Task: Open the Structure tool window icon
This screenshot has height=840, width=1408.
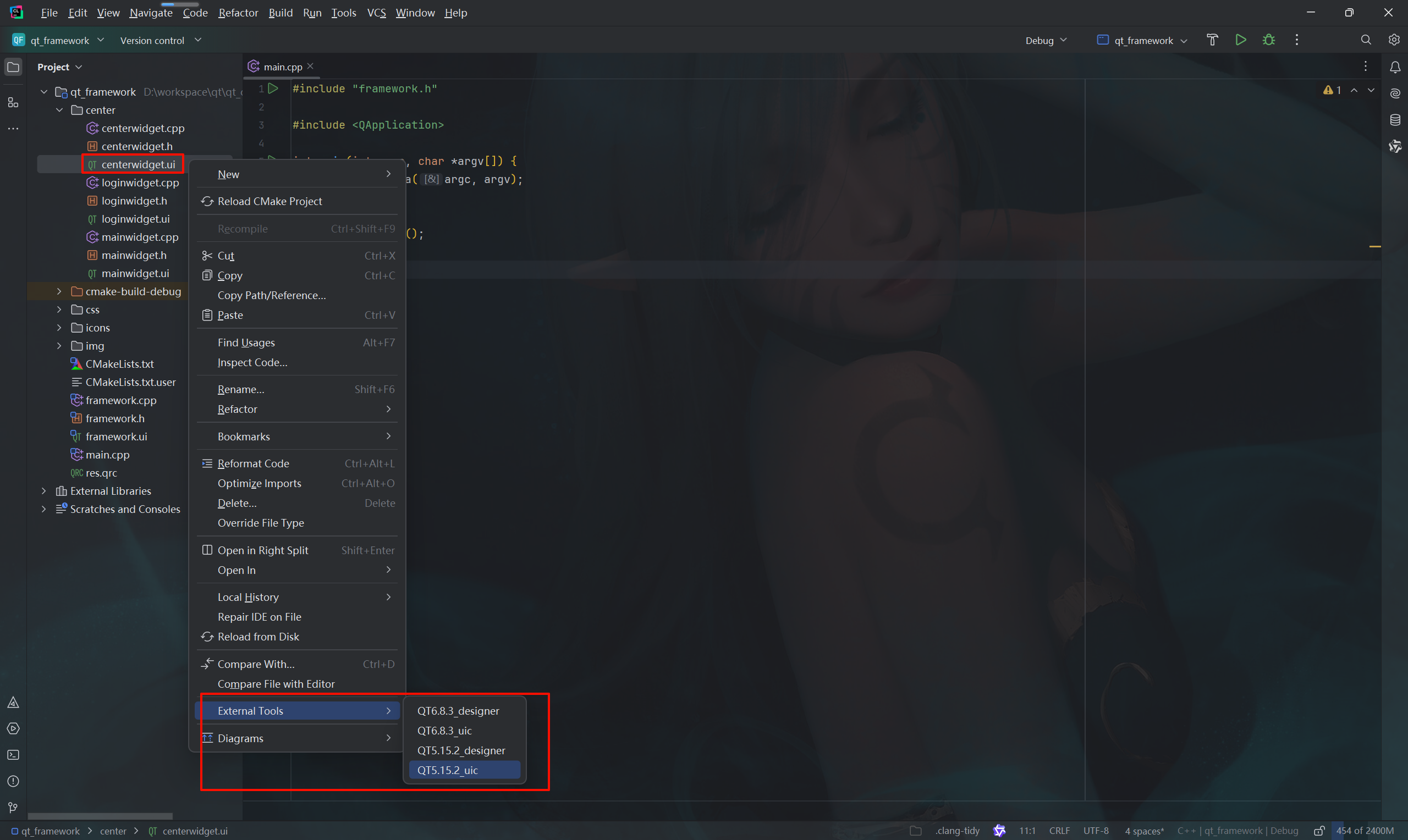Action: [13, 103]
